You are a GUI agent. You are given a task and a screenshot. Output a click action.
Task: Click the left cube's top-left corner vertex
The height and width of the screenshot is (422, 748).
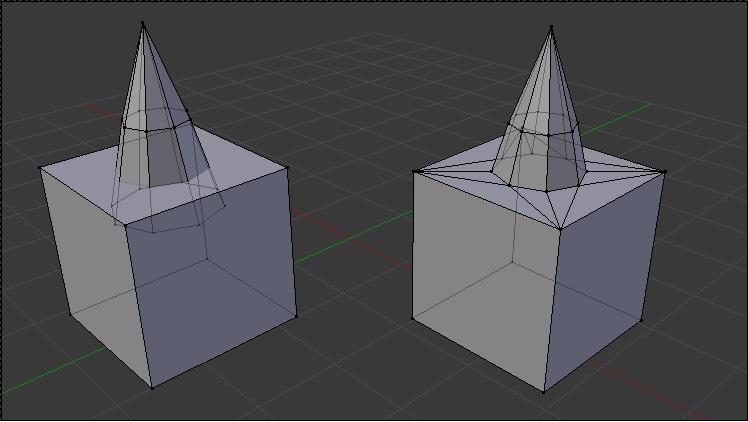point(40,168)
